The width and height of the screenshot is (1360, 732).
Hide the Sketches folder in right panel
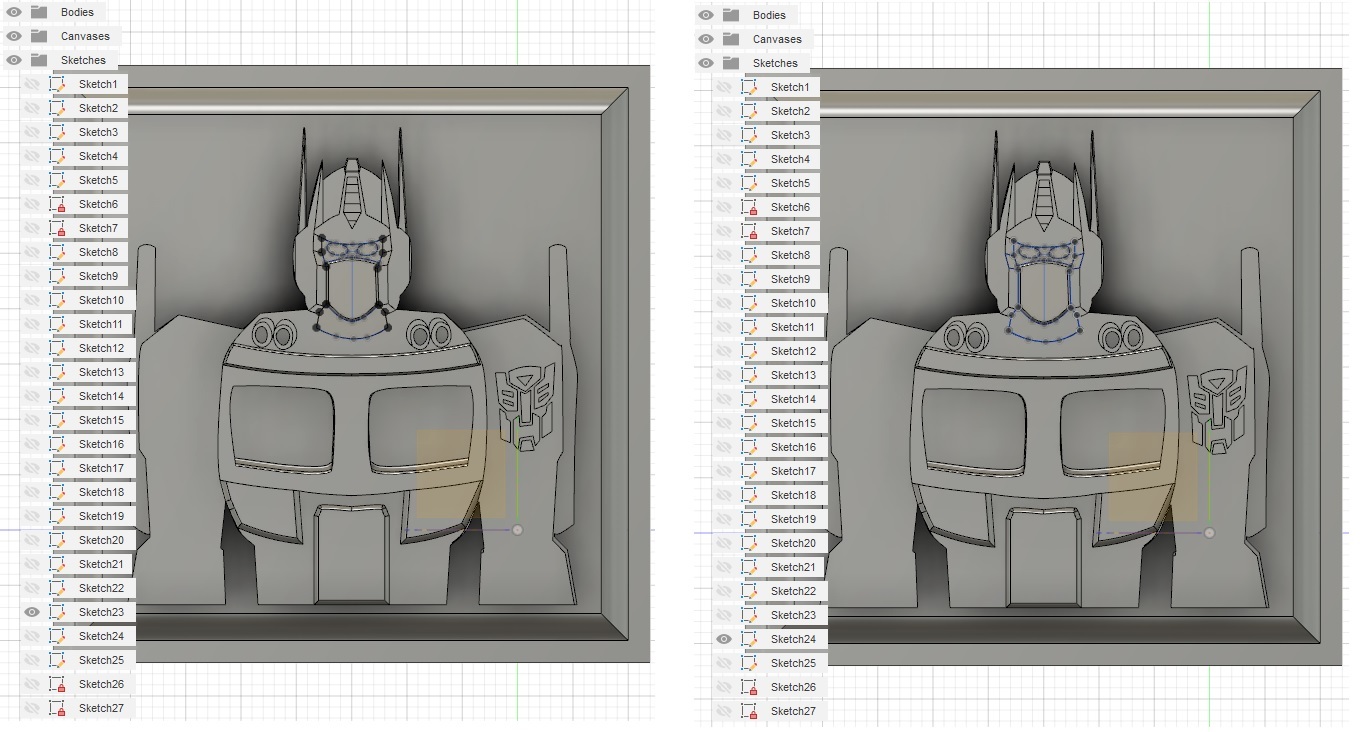coord(705,63)
